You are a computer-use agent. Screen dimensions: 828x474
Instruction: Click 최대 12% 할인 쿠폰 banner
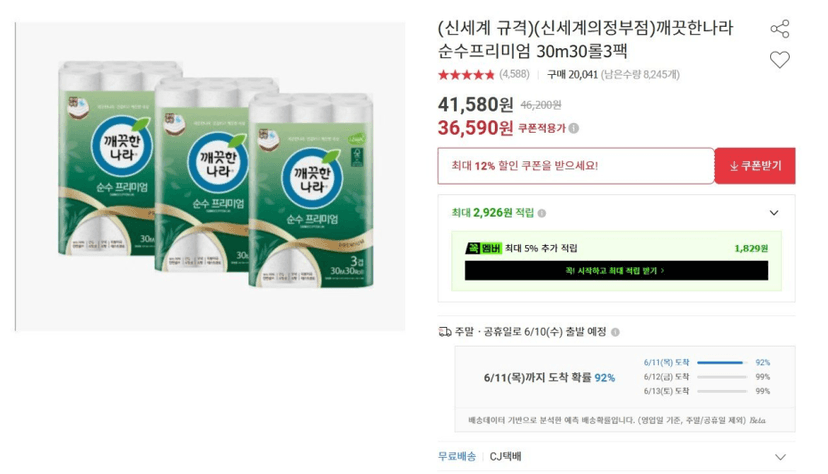click(576, 166)
